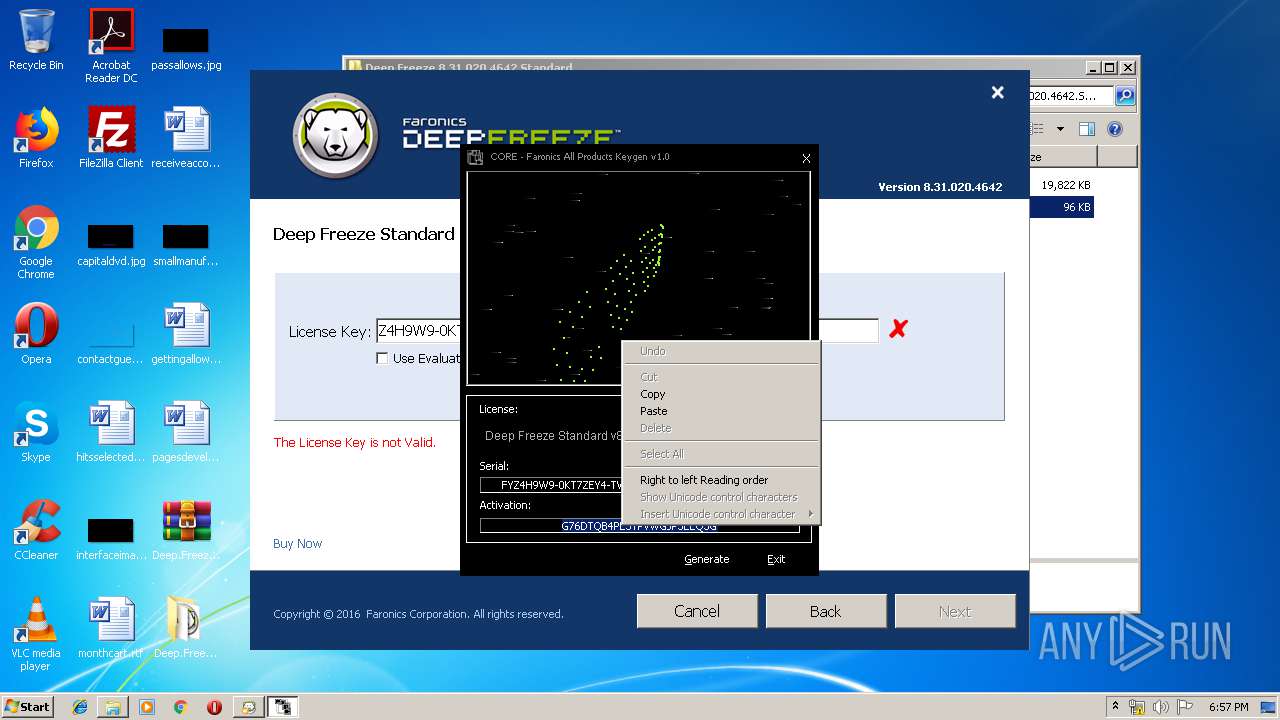1280x720 pixels.
Task: Click the Back button in the installer
Action: tap(825, 611)
